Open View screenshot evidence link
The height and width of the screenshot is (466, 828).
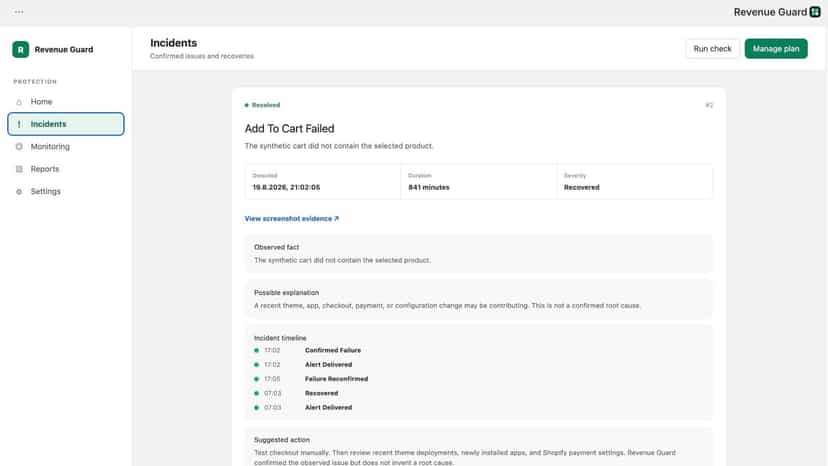pos(291,218)
